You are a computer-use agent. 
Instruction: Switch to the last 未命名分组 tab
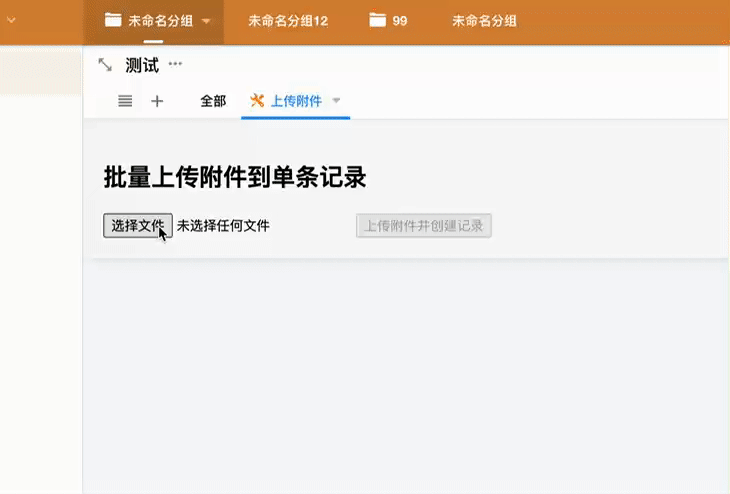coord(484,21)
